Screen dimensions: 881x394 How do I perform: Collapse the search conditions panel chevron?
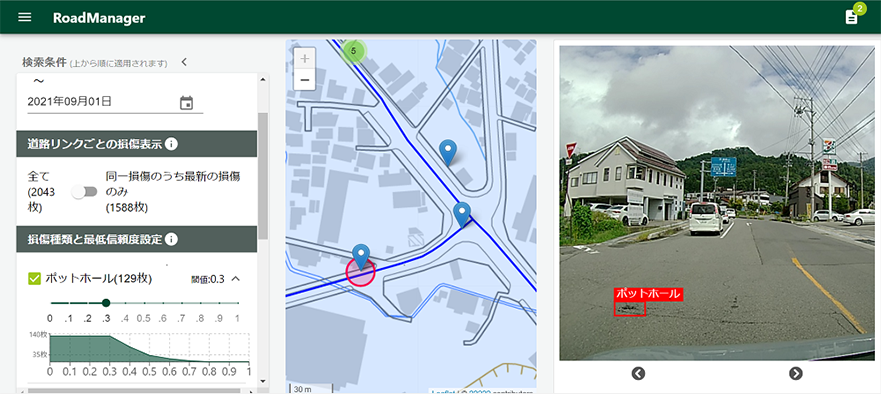[184, 62]
